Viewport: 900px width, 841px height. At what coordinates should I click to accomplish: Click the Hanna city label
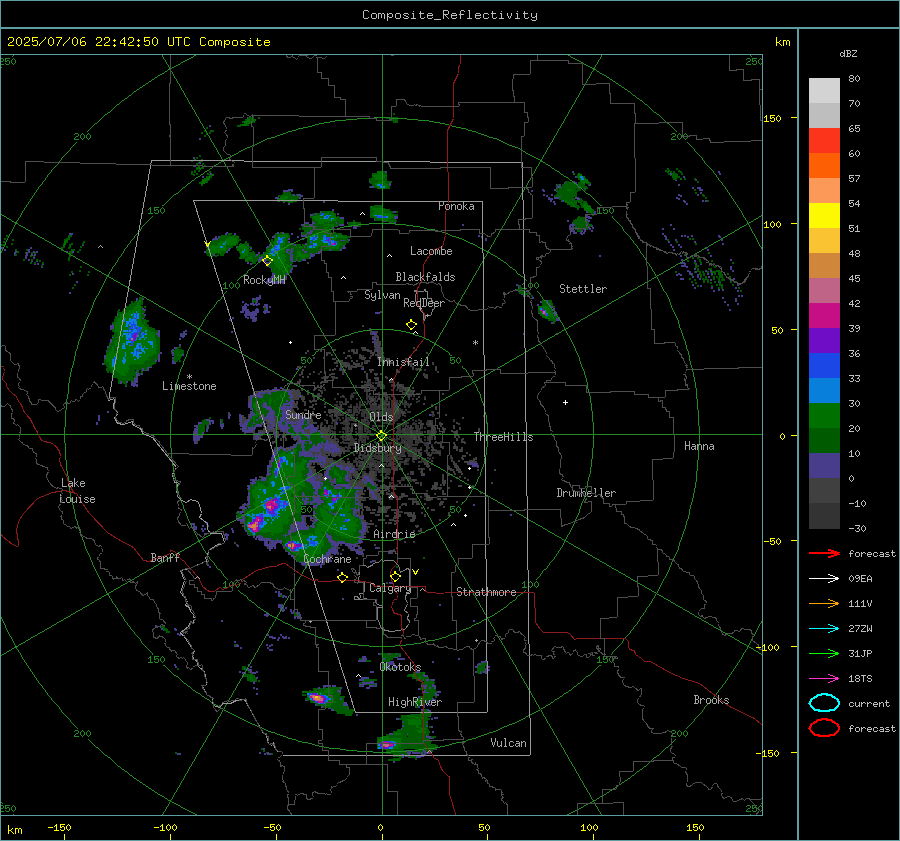699,446
